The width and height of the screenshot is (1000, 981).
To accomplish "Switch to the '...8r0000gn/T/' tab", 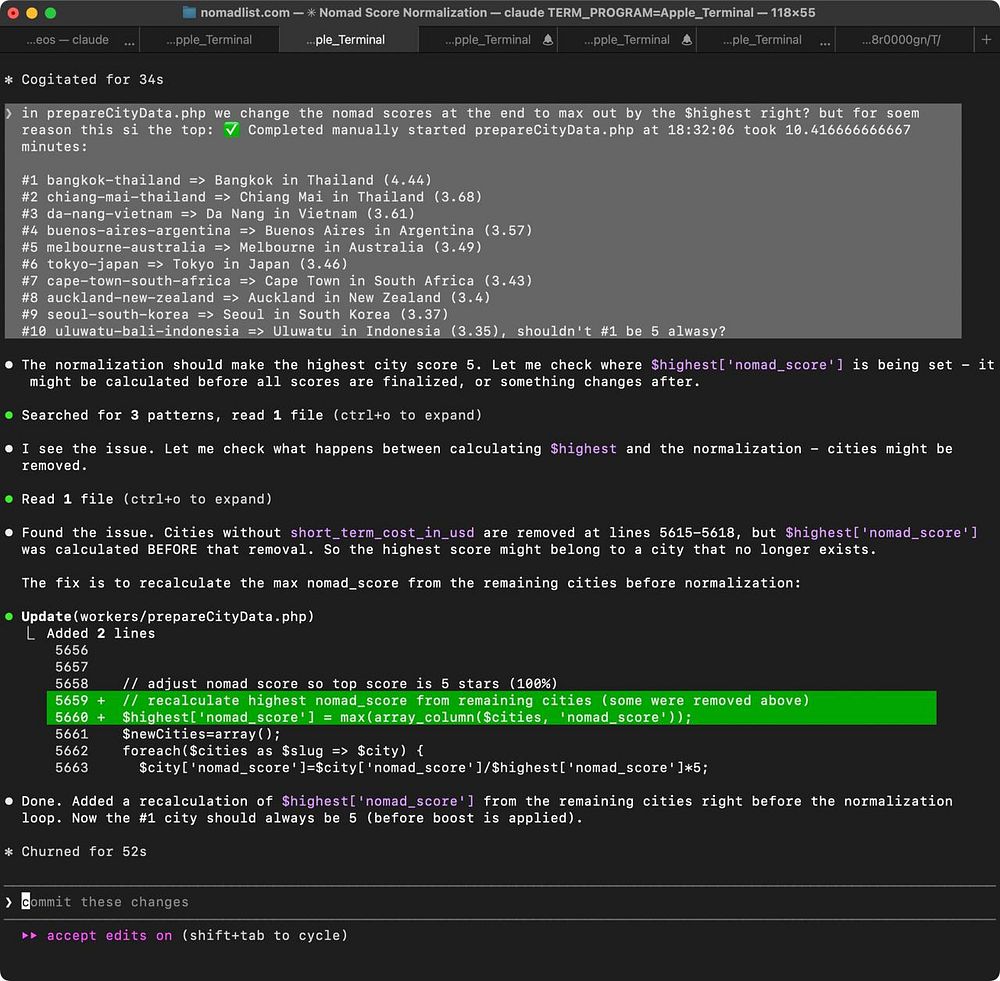I will tap(904, 40).
